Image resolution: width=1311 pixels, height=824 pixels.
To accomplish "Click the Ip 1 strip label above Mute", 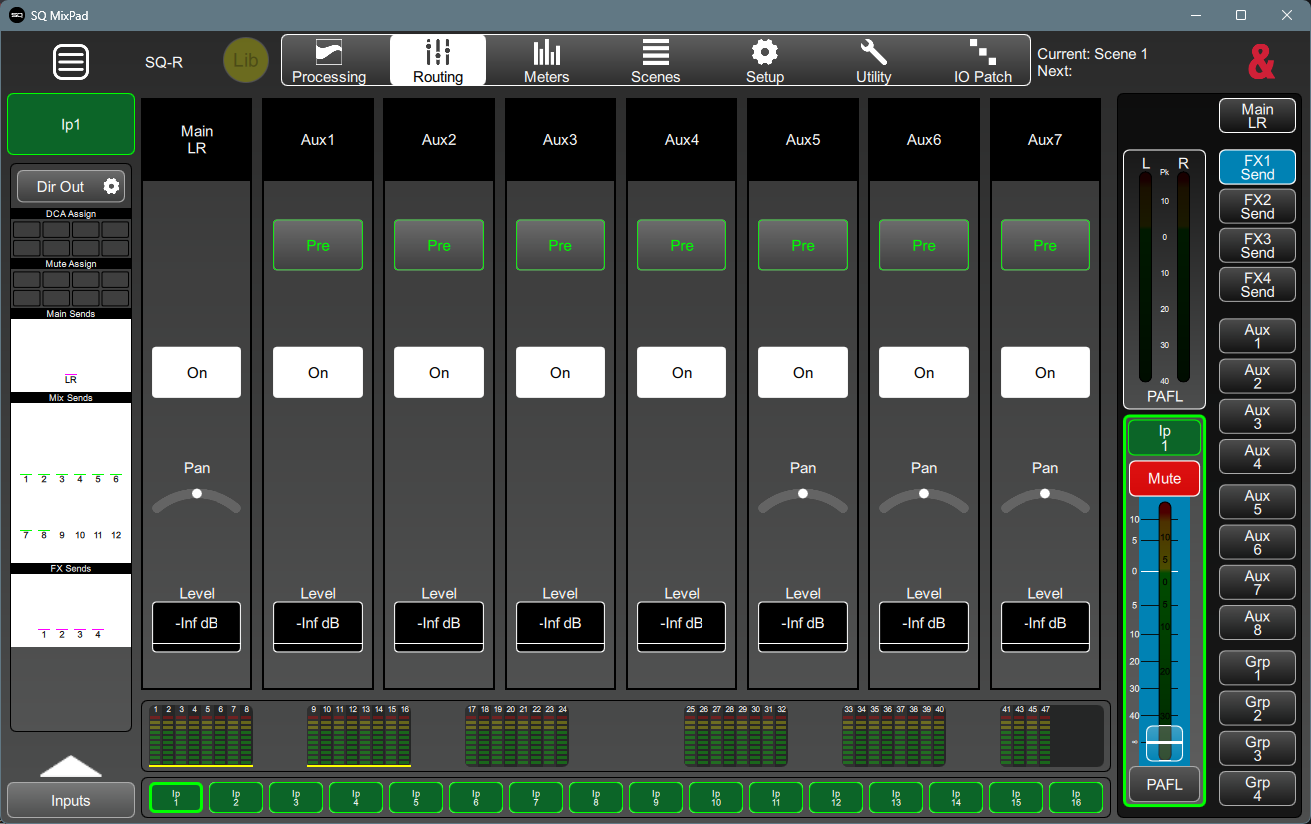I will (1164, 438).
